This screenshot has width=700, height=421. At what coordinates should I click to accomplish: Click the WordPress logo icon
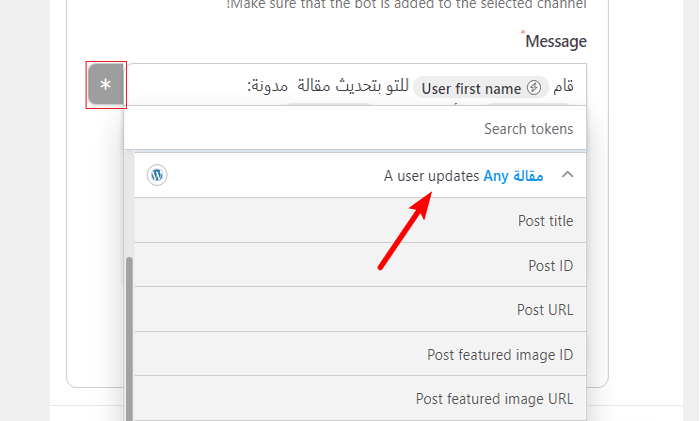click(x=156, y=175)
